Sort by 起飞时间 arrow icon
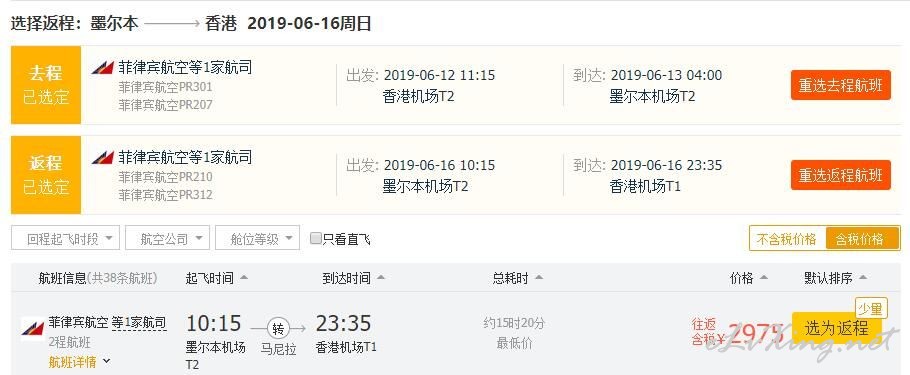The height and width of the screenshot is (375, 910). click(244, 278)
